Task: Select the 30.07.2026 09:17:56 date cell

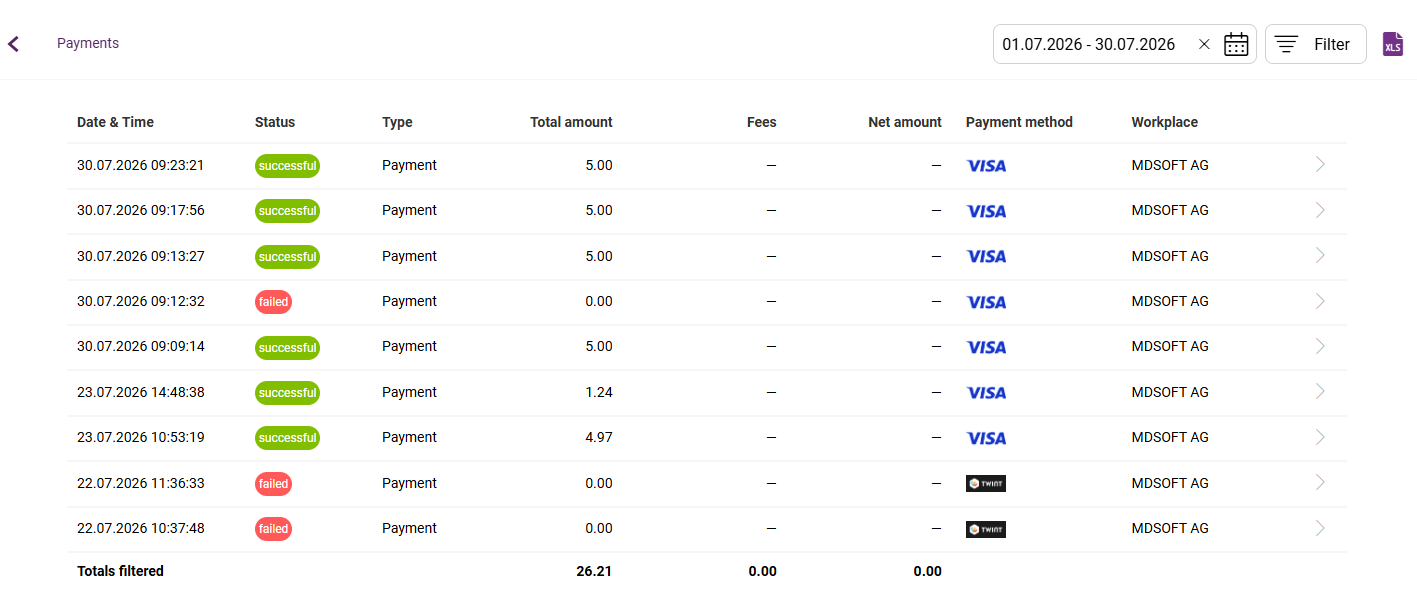Action: [x=140, y=210]
